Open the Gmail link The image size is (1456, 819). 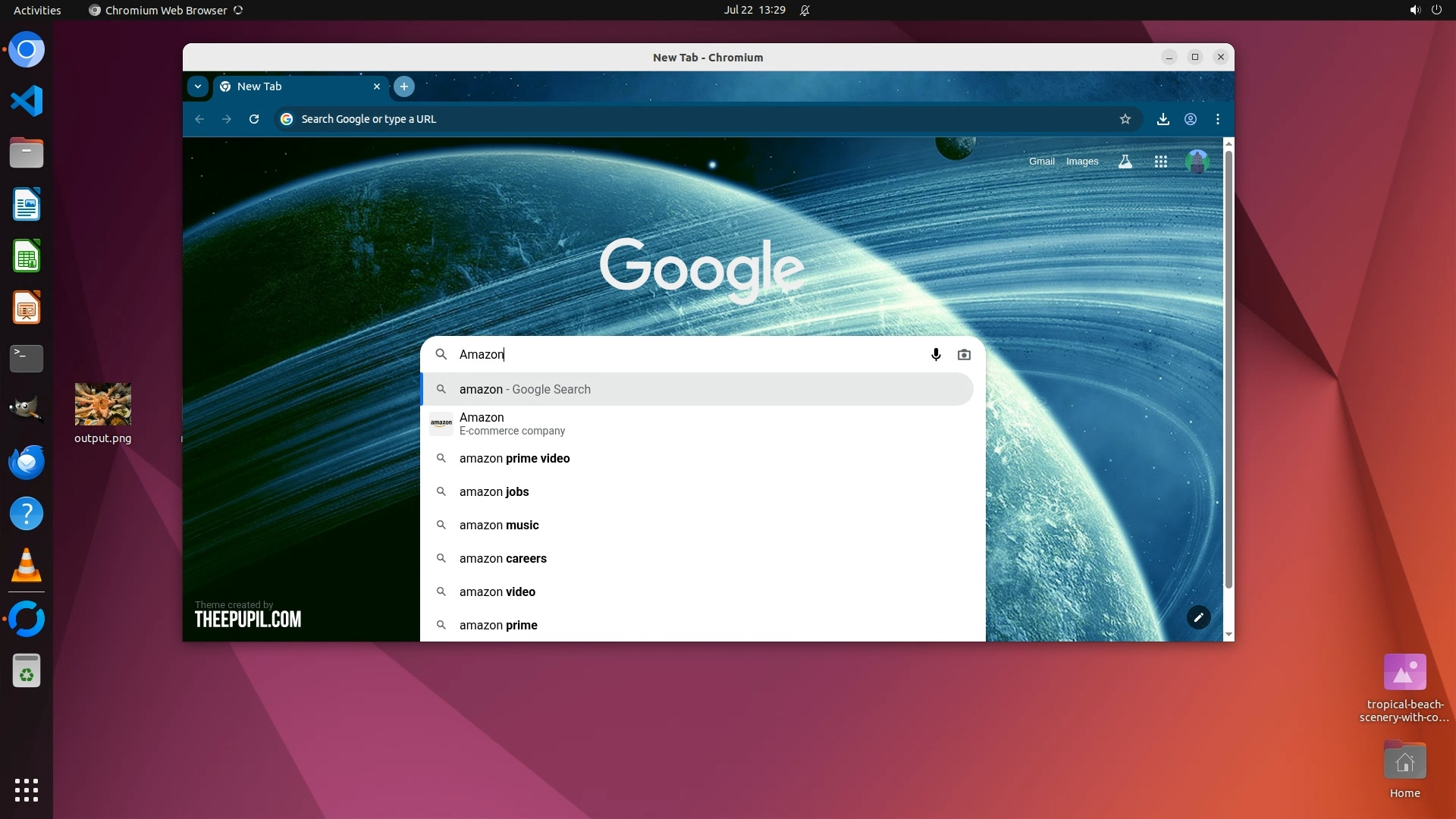(1041, 162)
